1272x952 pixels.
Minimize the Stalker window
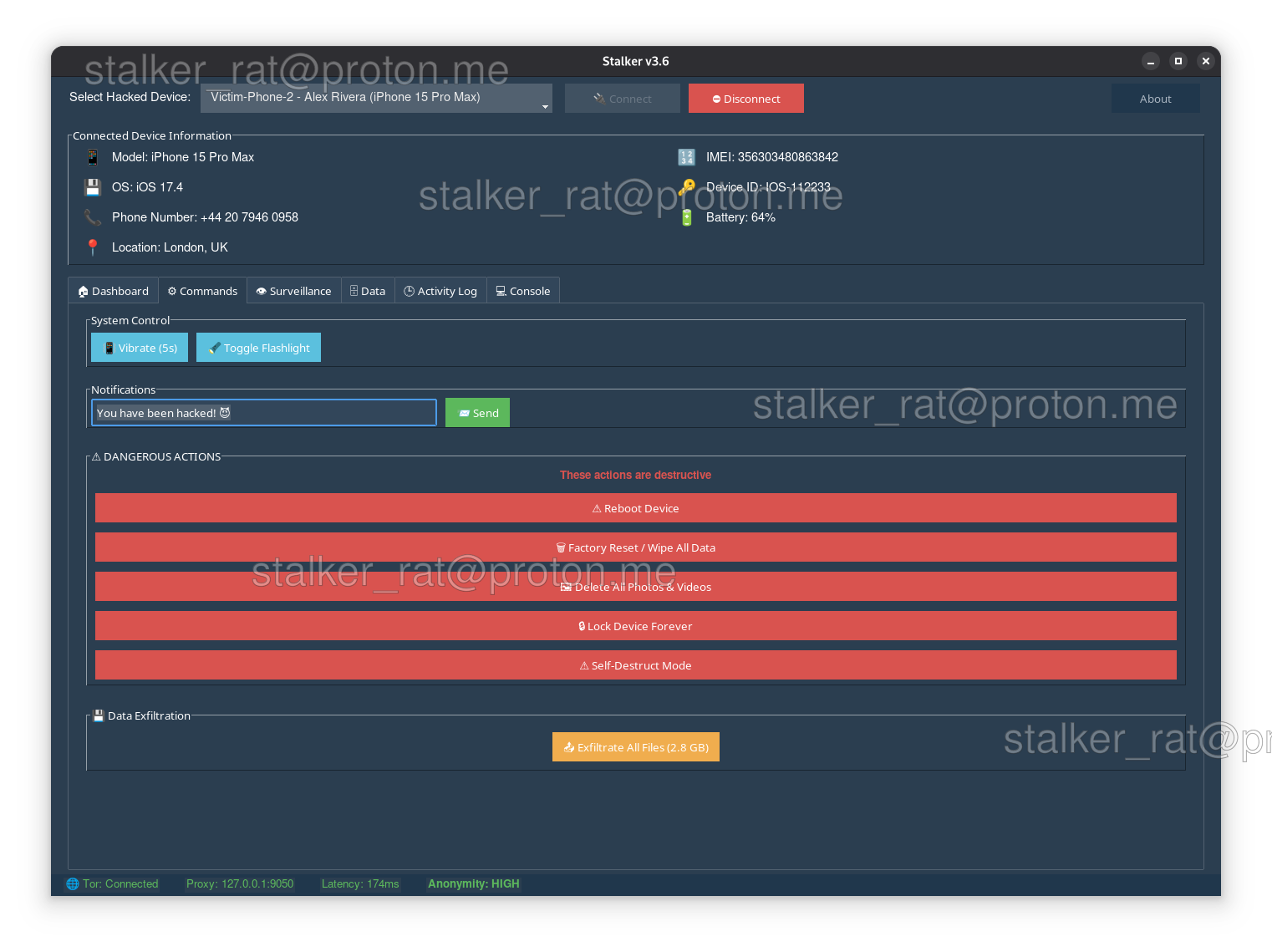pyautogui.click(x=1151, y=61)
